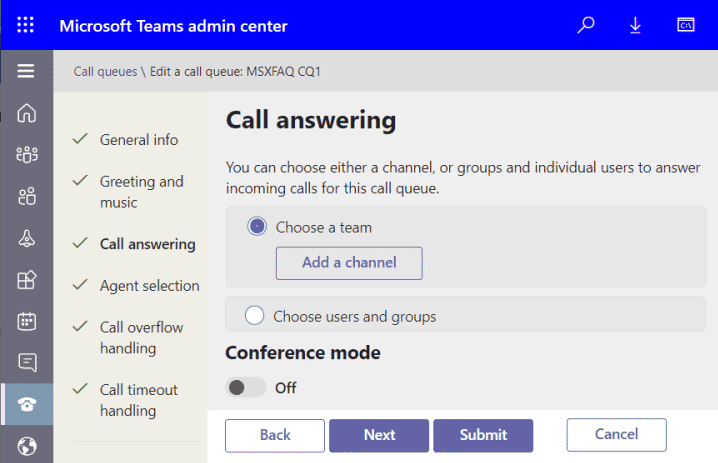Open the Cloud Shell console icon
This screenshot has width=718, height=463.
click(x=685, y=25)
